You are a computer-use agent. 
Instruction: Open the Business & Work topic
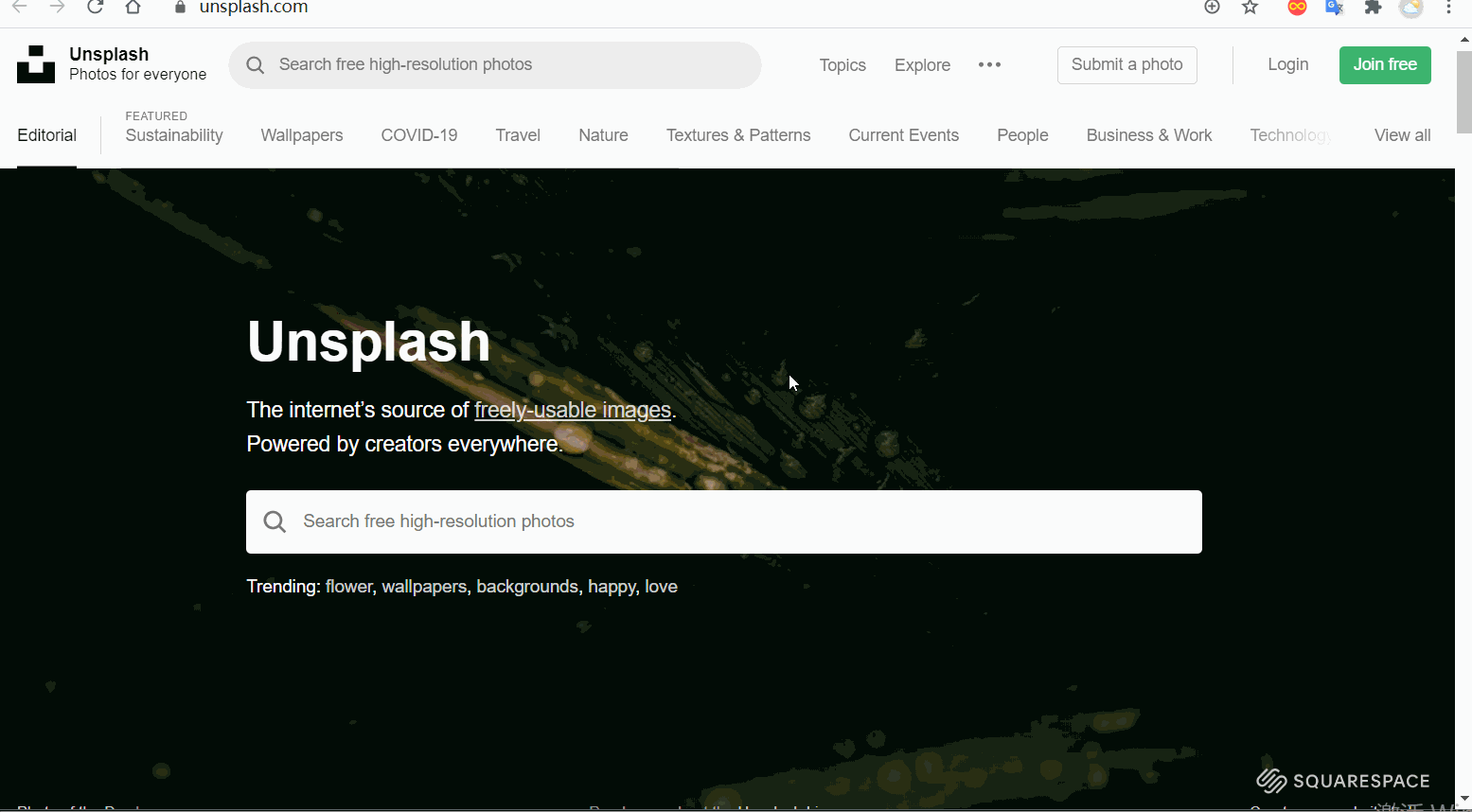[1149, 135]
